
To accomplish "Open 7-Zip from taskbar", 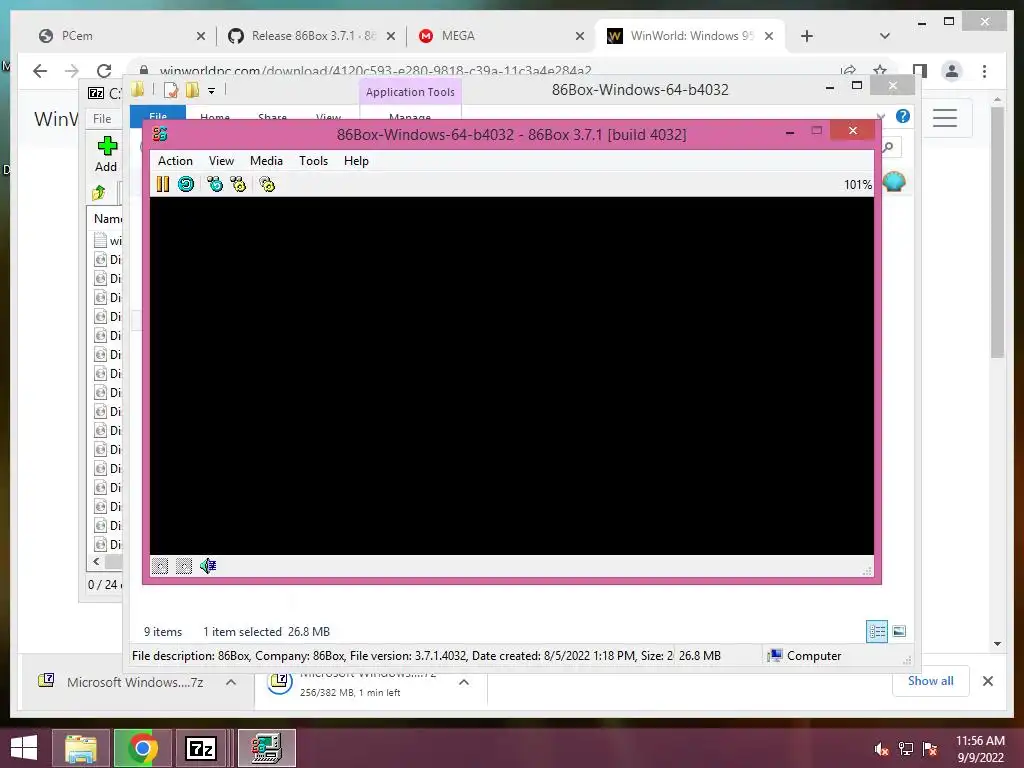I will (201, 748).
